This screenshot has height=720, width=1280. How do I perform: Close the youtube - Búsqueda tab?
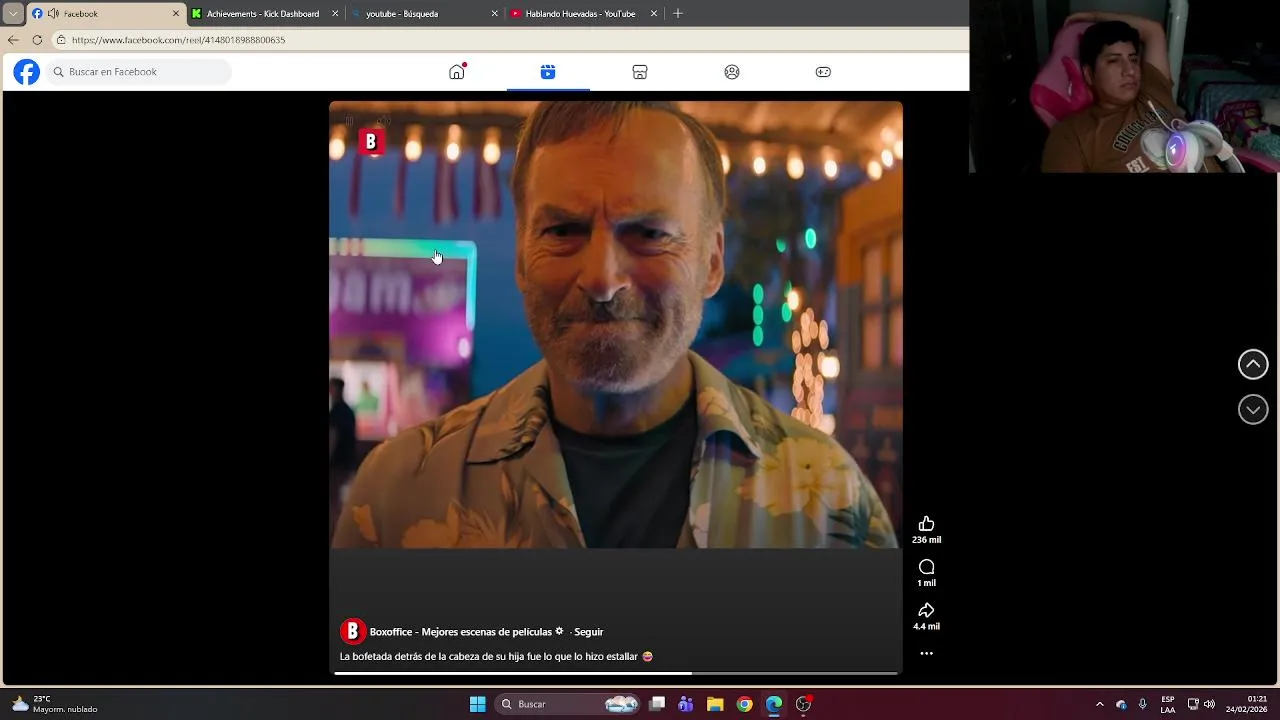[494, 14]
